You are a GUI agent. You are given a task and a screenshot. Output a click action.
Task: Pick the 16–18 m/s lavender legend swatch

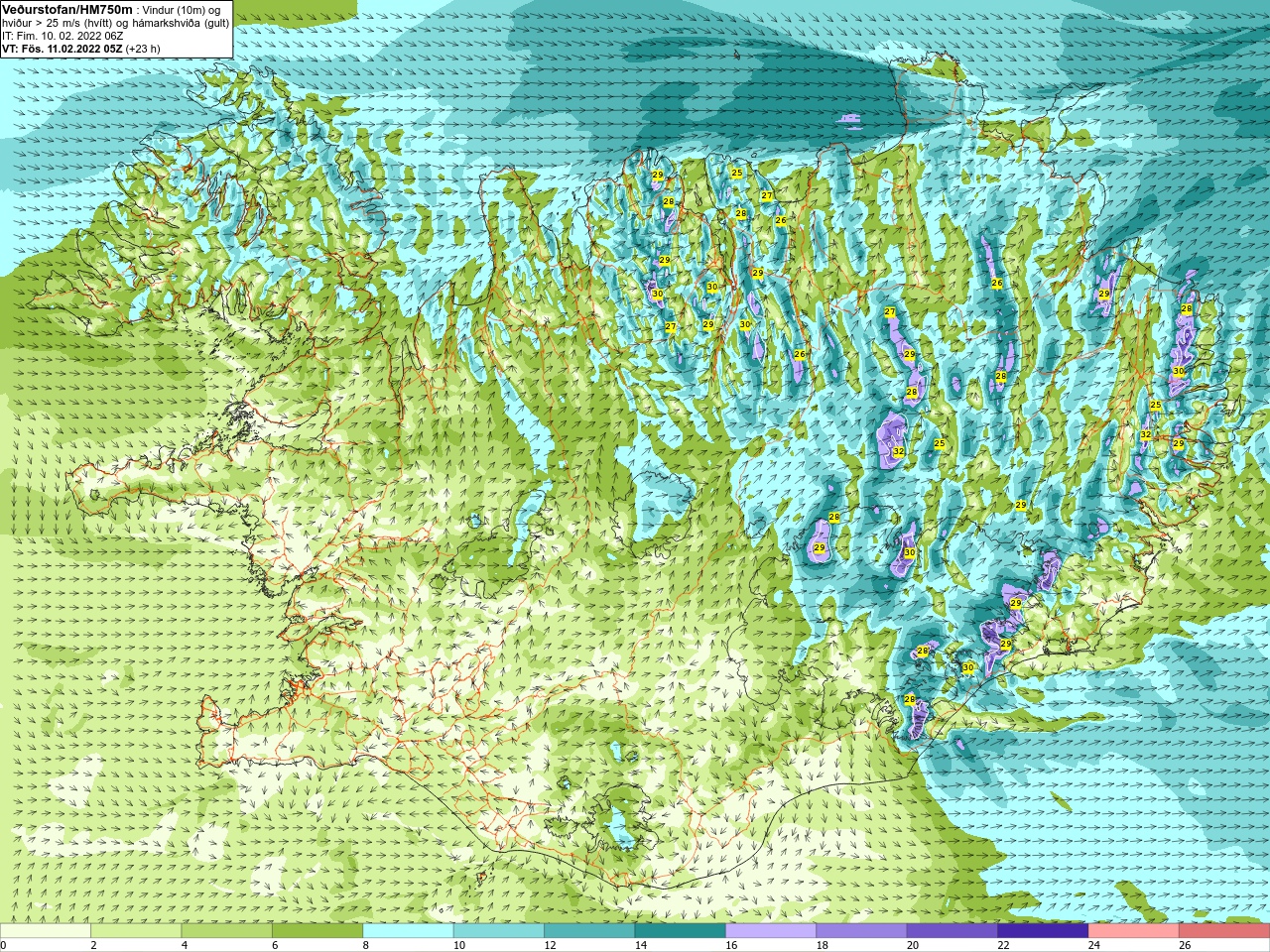pos(771,931)
